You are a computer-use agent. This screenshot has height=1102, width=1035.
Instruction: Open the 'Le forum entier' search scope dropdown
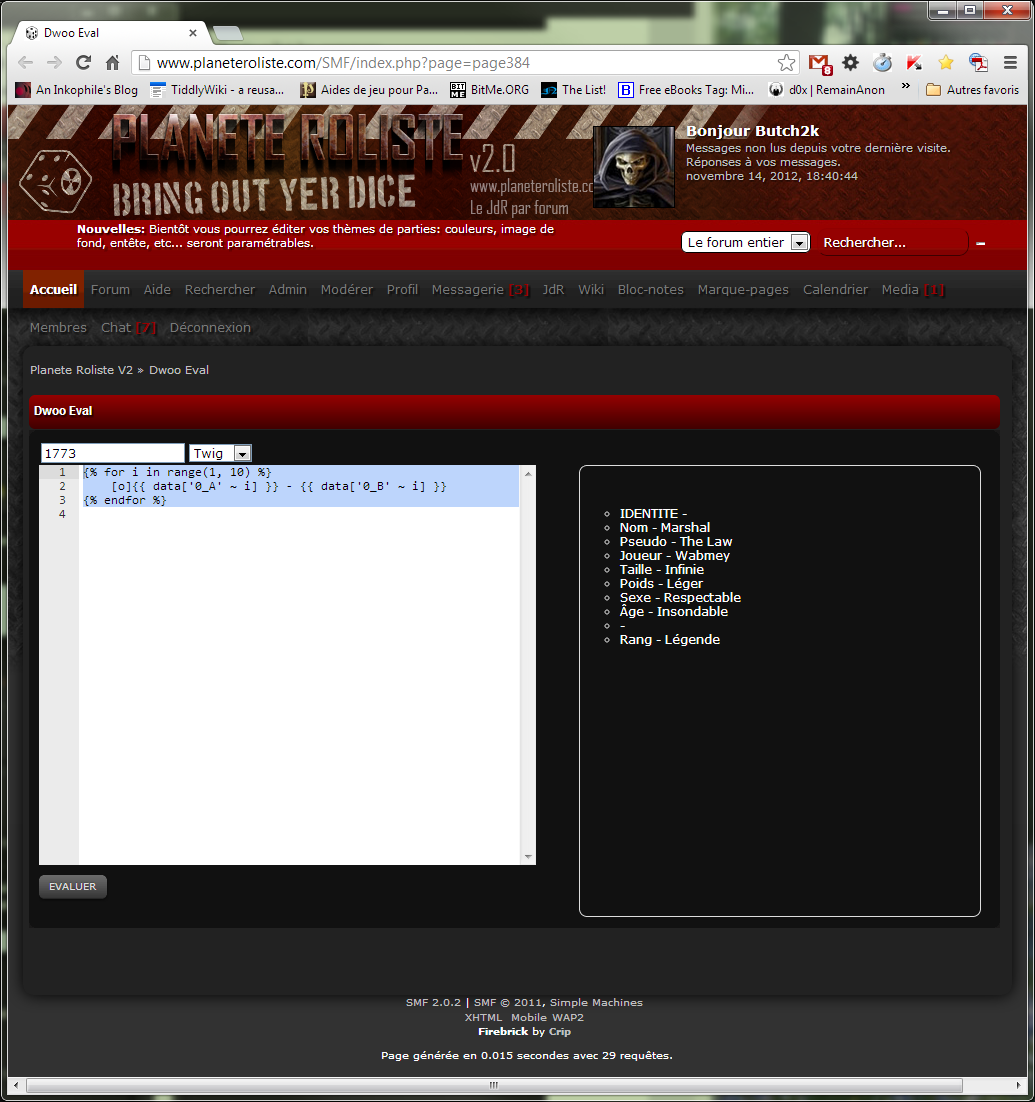click(745, 243)
